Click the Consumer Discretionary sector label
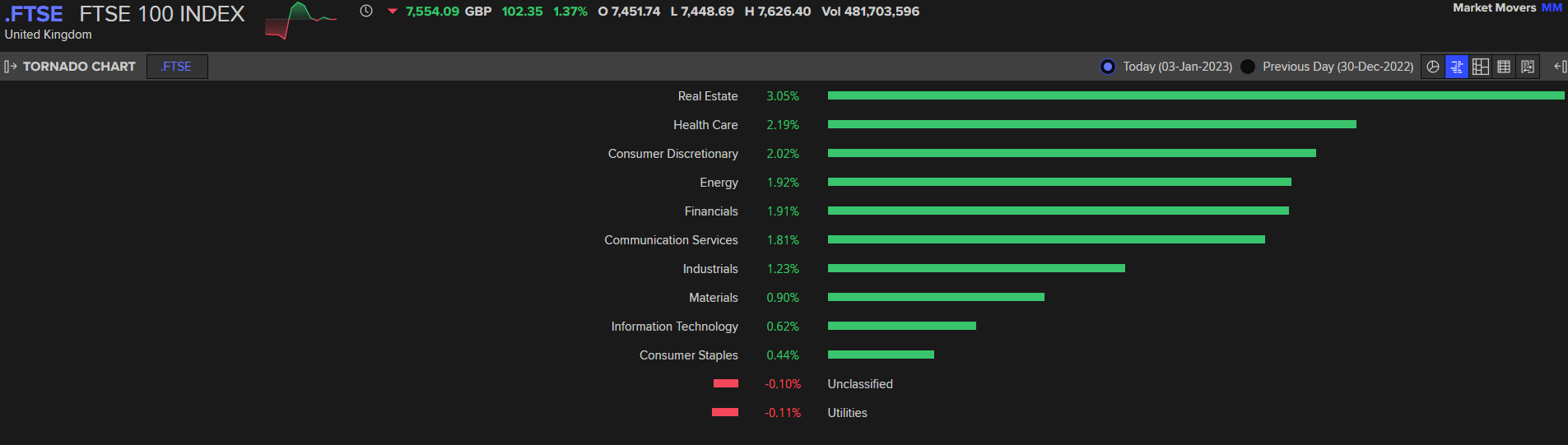Viewport: 1568px width, 445px height. (x=672, y=154)
